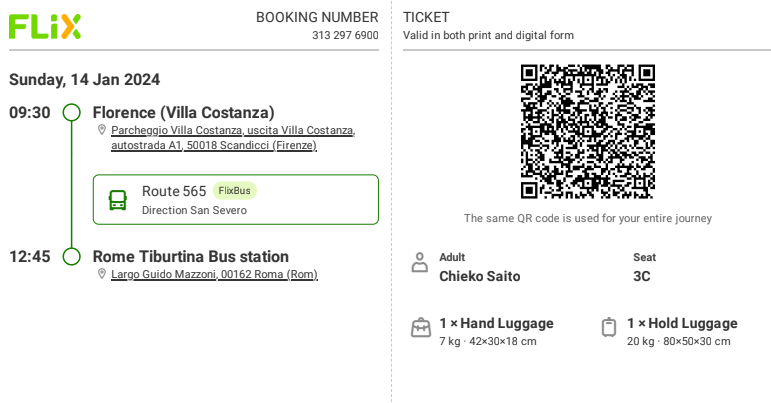Click the Rome Tiburtina Bus station heading
Viewport: 771px width, 403px height.
(191, 257)
